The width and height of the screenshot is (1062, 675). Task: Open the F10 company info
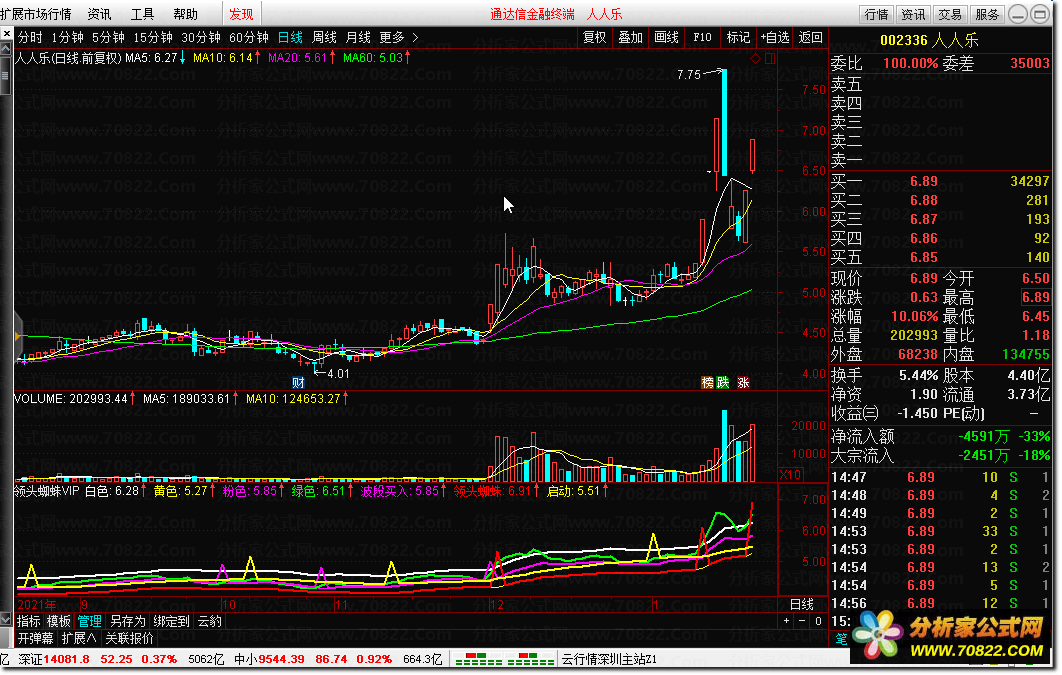point(702,37)
